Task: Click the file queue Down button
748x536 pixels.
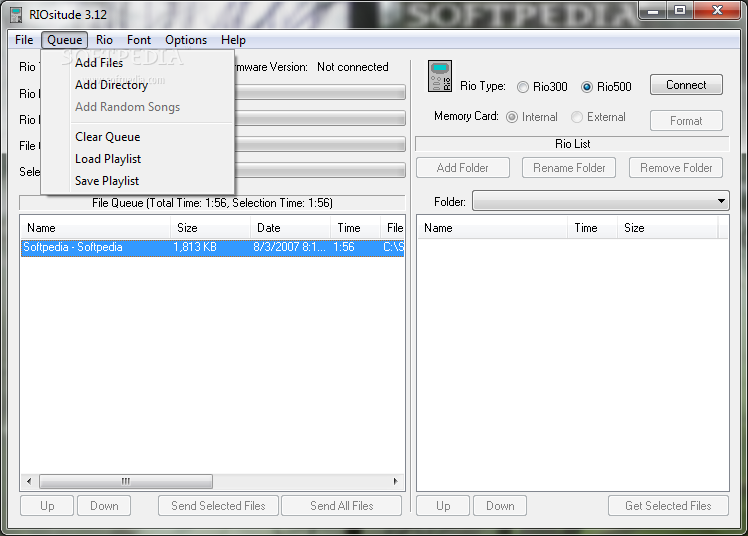Action: click(x=104, y=505)
